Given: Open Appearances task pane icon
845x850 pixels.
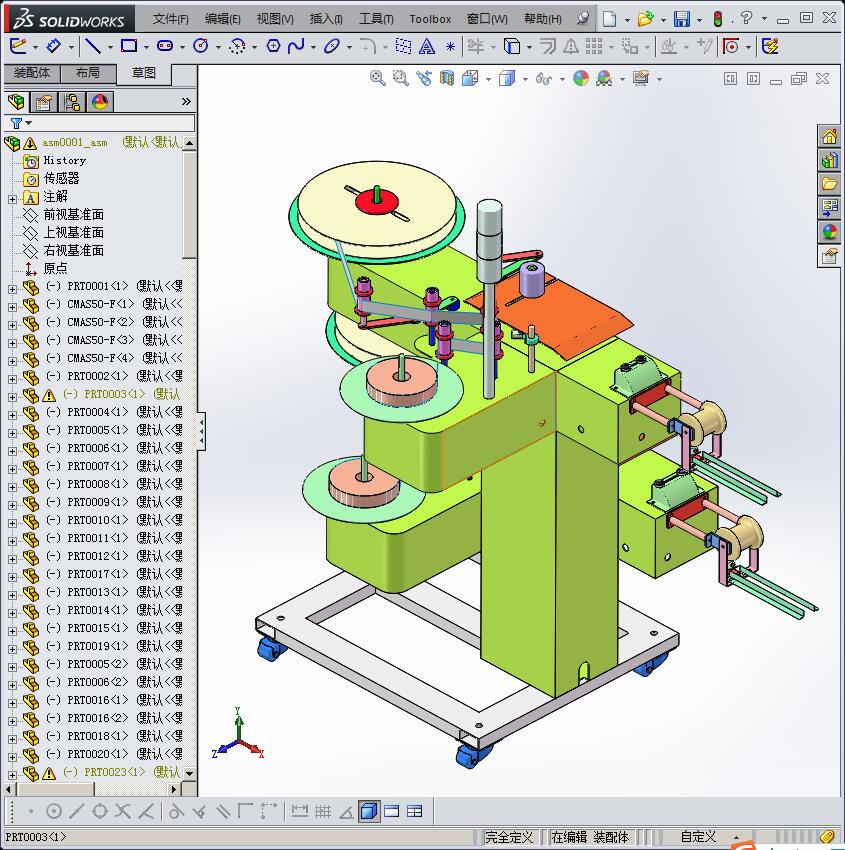Looking at the screenshot, I should click(x=829, y=231).
